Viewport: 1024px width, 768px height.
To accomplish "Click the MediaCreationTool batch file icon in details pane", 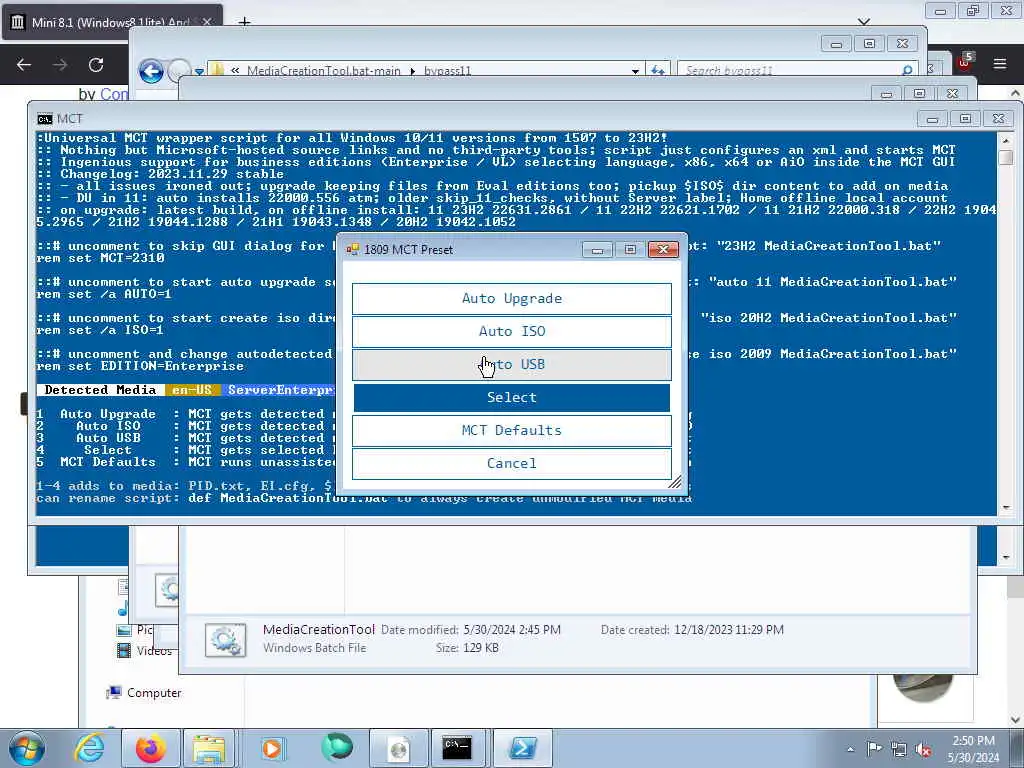I will pyautogui.click(x=225, y=639).
